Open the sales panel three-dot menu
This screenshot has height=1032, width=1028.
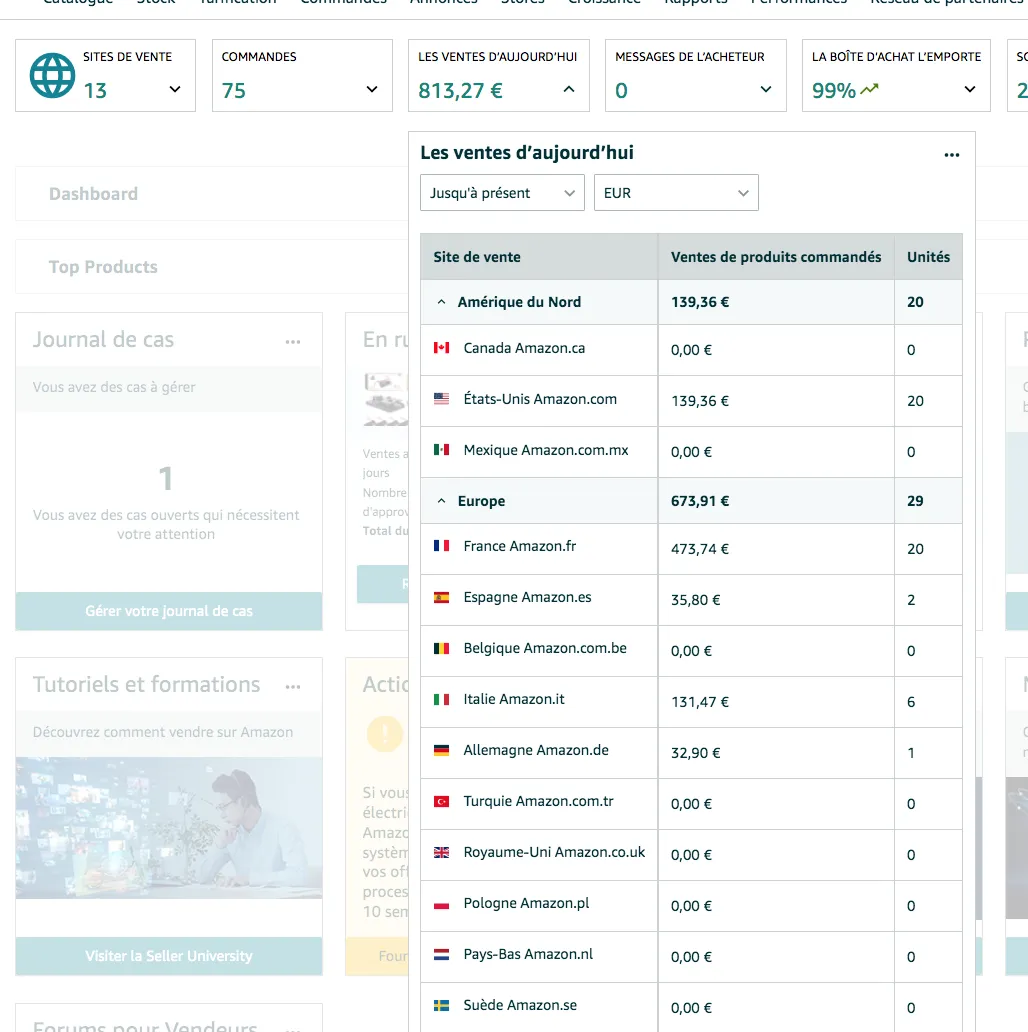point(952,155)
